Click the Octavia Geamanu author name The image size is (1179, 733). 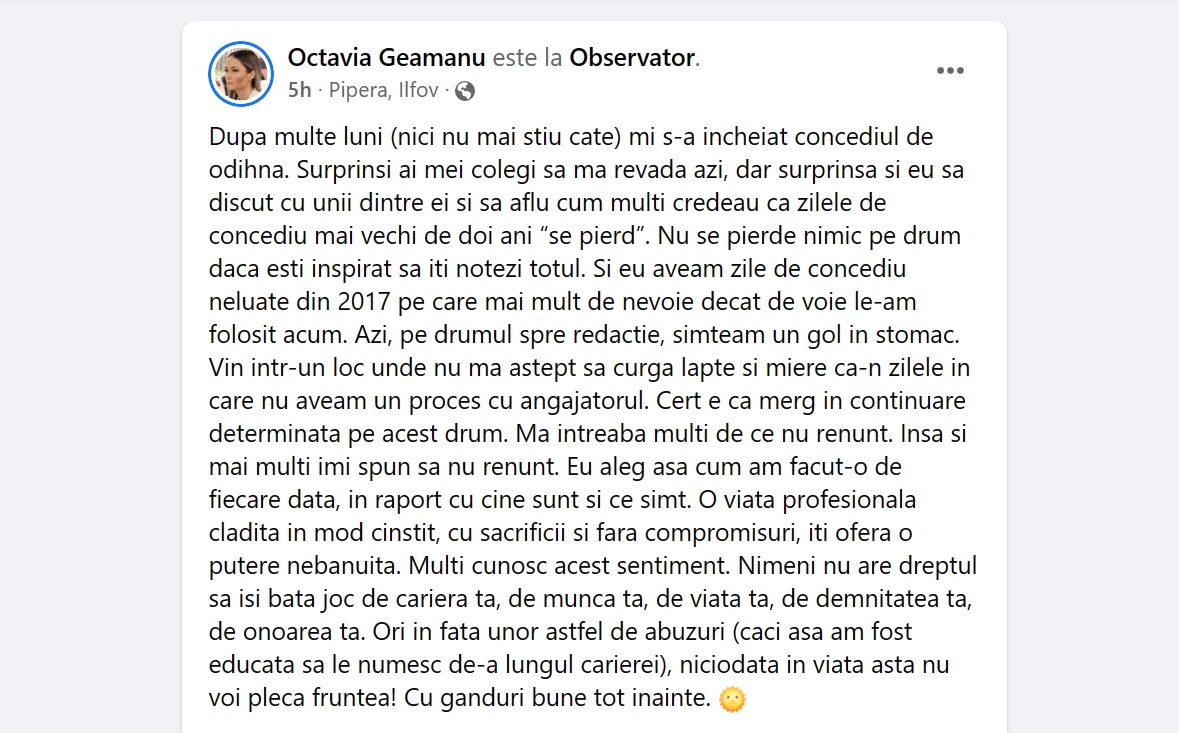pos(386,58)
